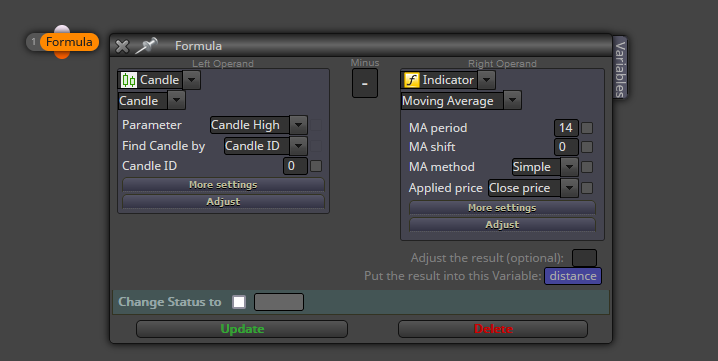The height and width of the screenshot is (361, 718).
Task: Toggle the MA period checkbox
Action: pyautogui.click(x=587, y=128)
